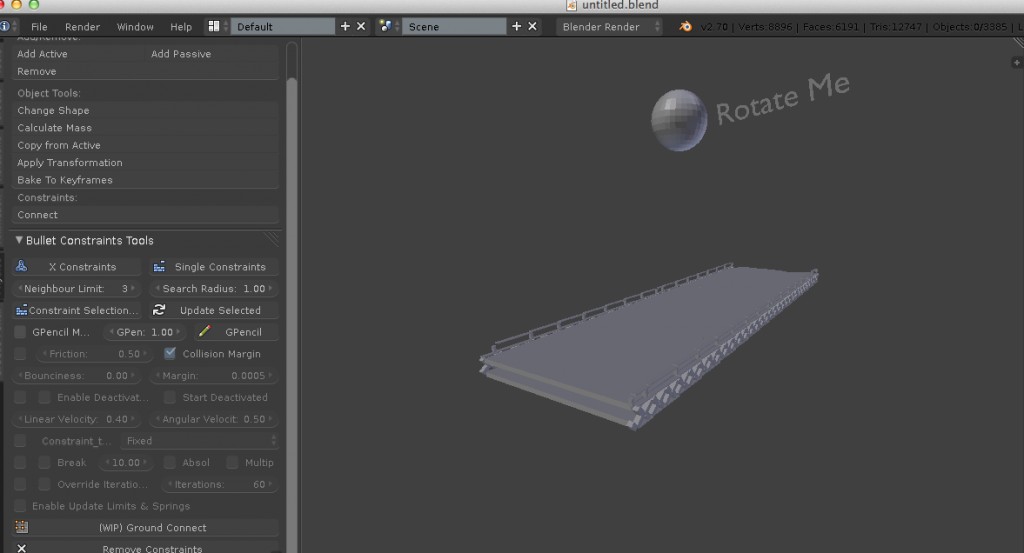This screenshot has height=553, width=1024.
Task: Click the screen layout browse icon
Action: coord(215,26)
